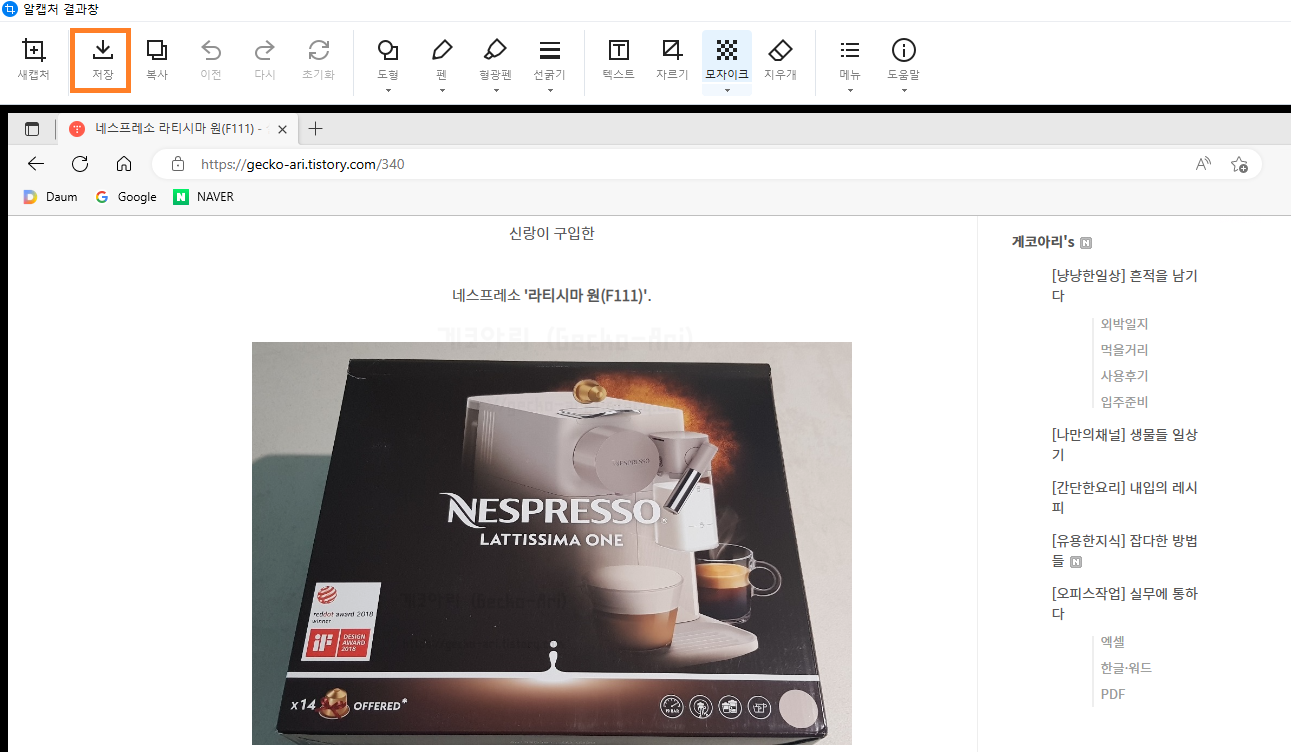Click the text 신랑이 구입한

click(x=552, y=233)
